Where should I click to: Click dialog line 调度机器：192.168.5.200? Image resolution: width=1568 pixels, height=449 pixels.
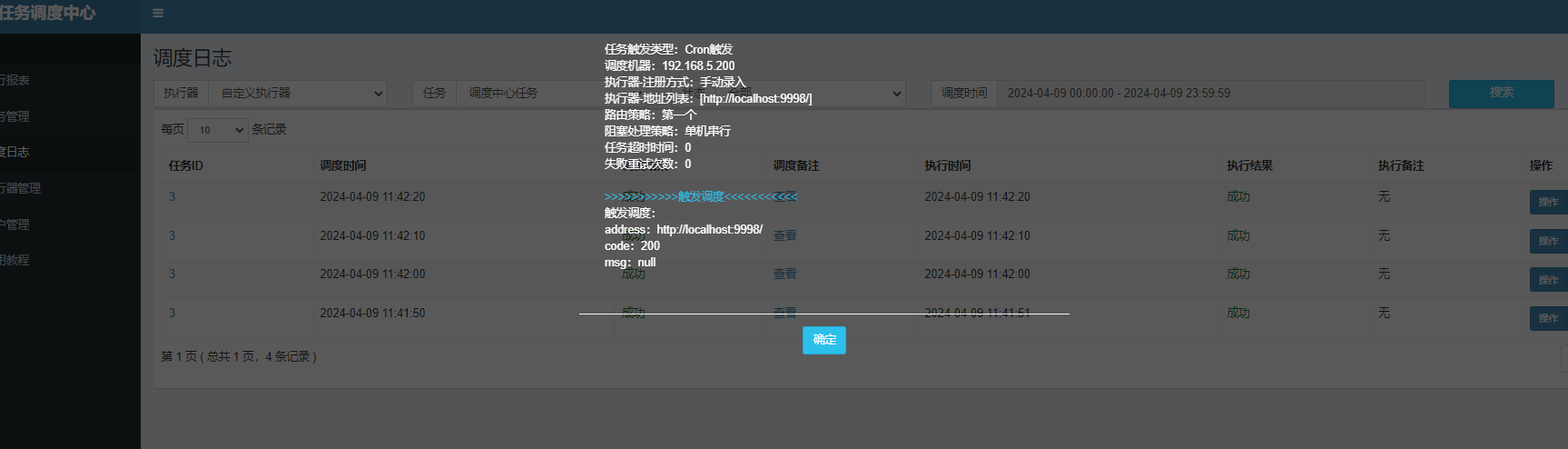tap(670, 65)
